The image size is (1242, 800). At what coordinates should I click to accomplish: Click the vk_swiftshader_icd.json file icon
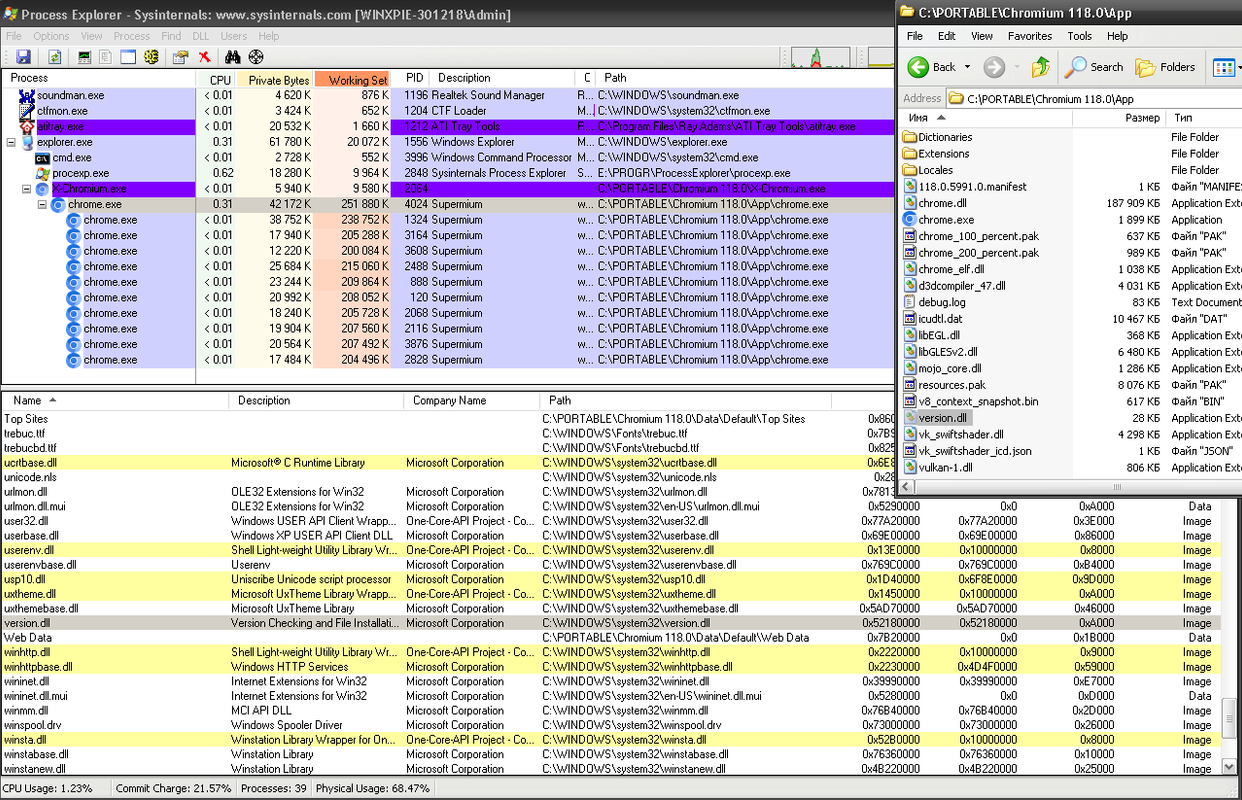[910, 451]
